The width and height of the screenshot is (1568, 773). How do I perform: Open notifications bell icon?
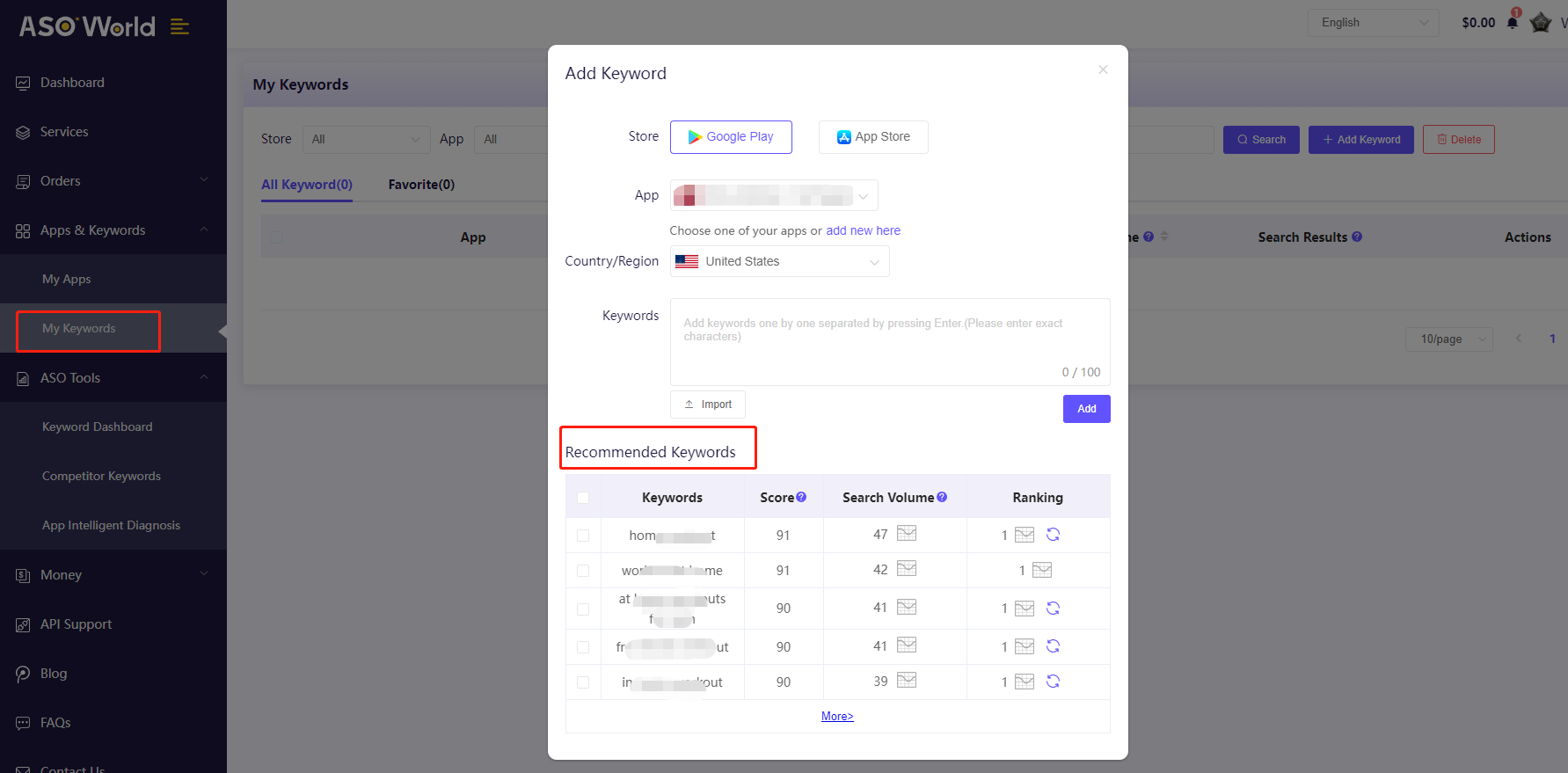1513,22
